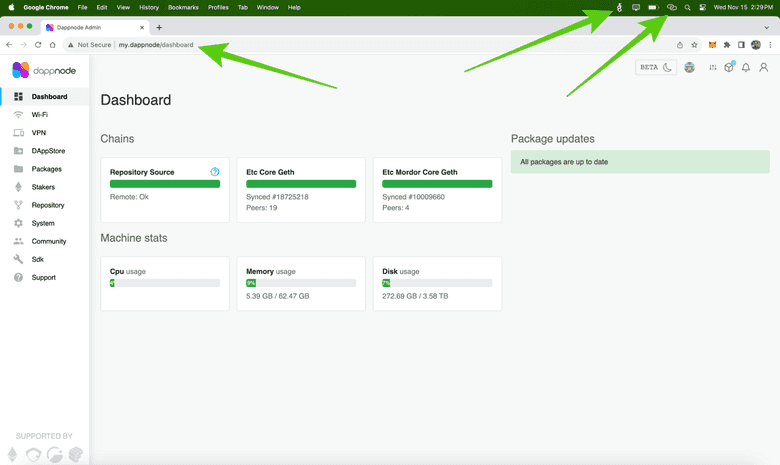Image resolution: width=780 pixels, height=465 pixels.
Task: Click the bell notifications icon
Action: pyautogui.click(x=746, y=68)
